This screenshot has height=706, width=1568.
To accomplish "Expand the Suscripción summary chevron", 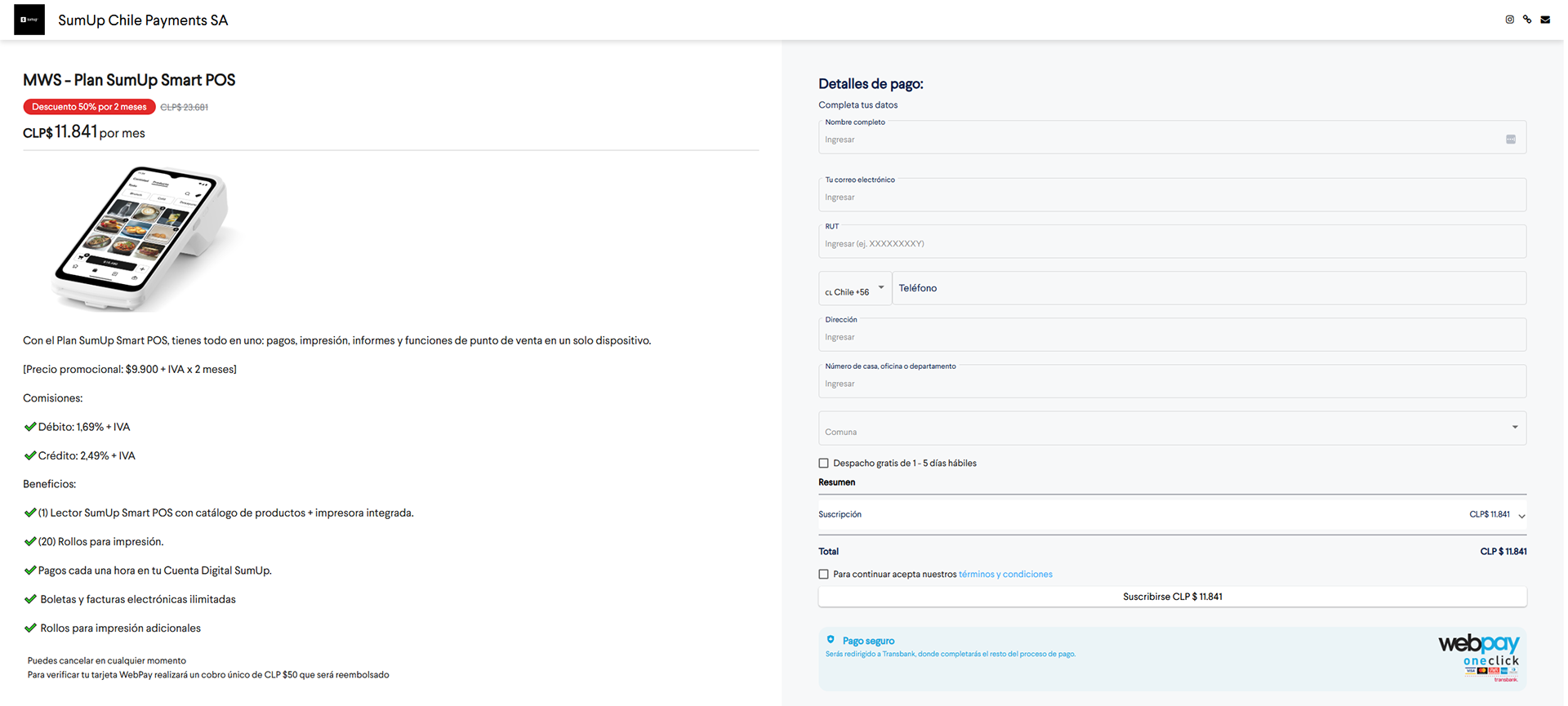I will click(x=1522, y=516).
